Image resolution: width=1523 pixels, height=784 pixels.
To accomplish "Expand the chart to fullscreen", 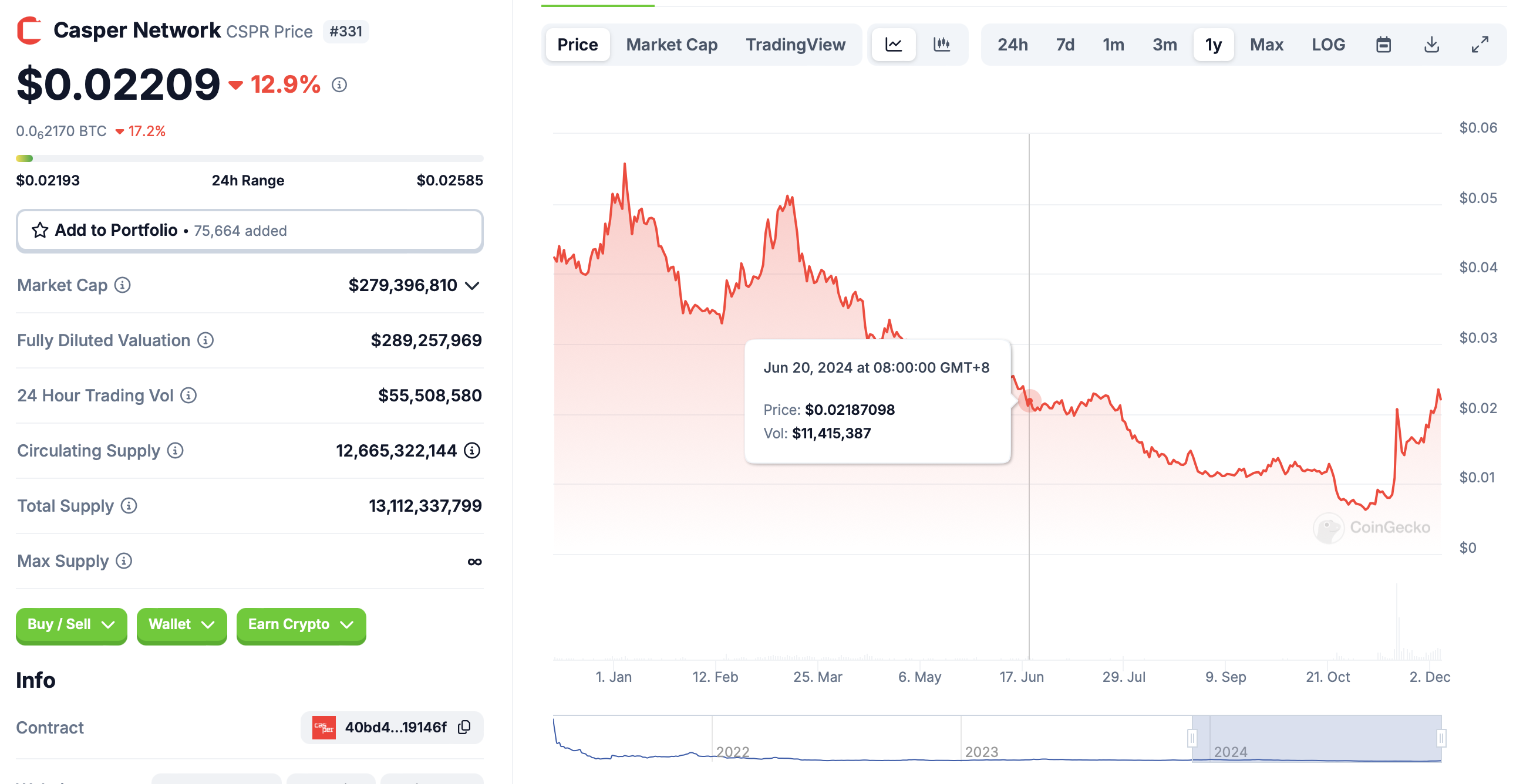I will point(1479,45).
